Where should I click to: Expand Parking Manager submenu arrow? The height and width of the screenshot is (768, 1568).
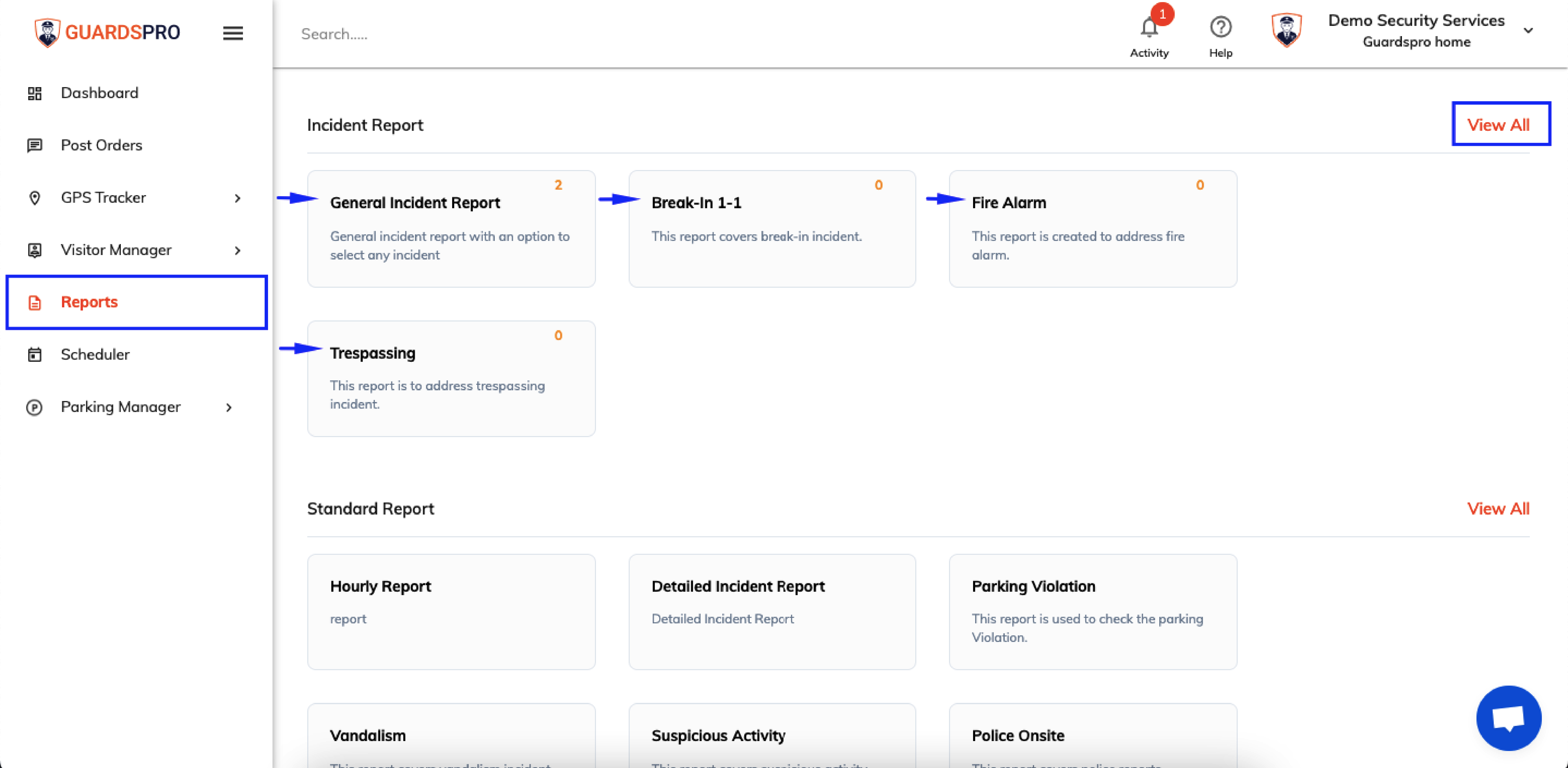coord(229,408)
